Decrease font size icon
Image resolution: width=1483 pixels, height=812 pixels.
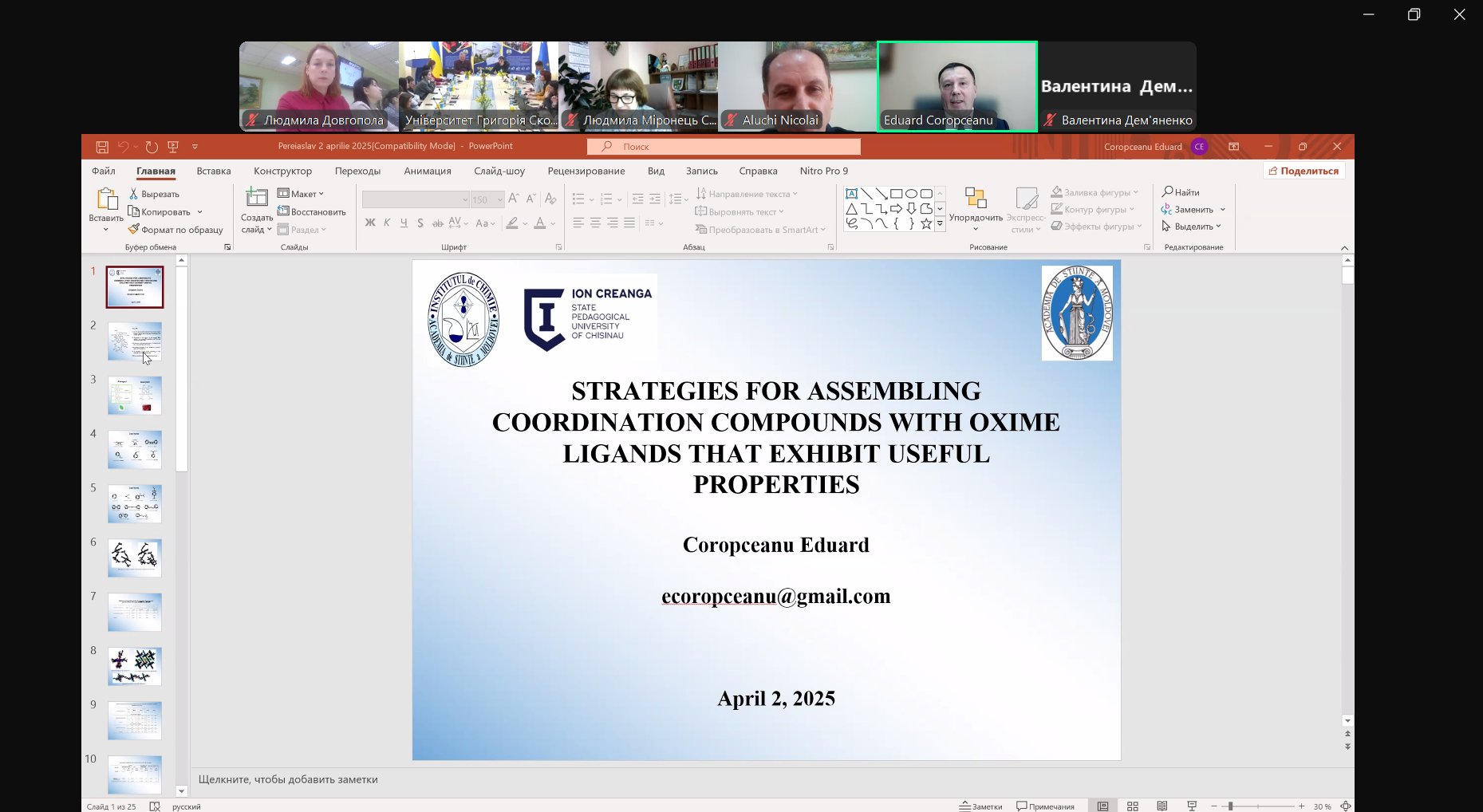(x=530, y=199)
